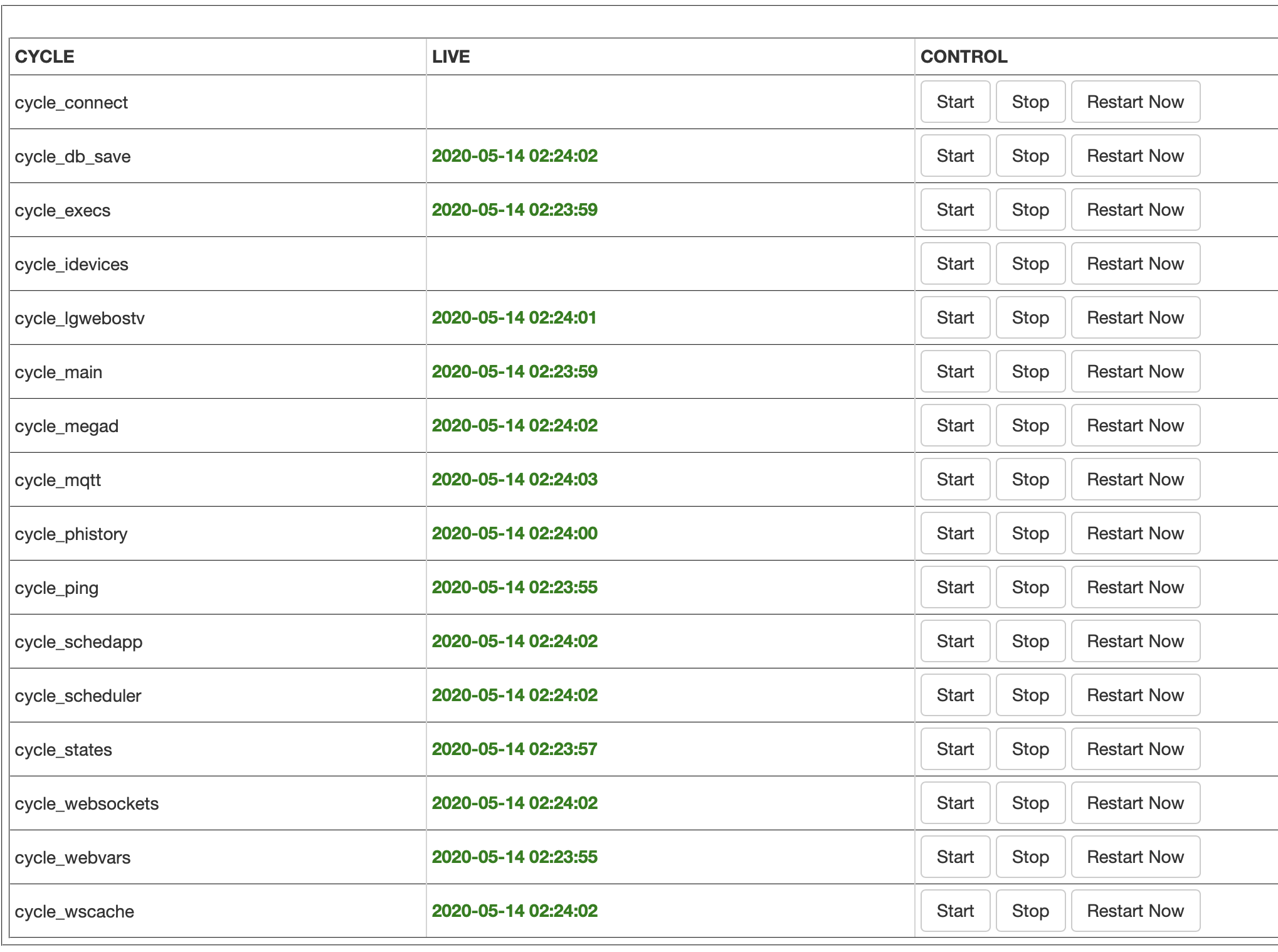Restart cycle_connect now
This screenshot has height=952, width=1278.
(x=1134, y=102)
